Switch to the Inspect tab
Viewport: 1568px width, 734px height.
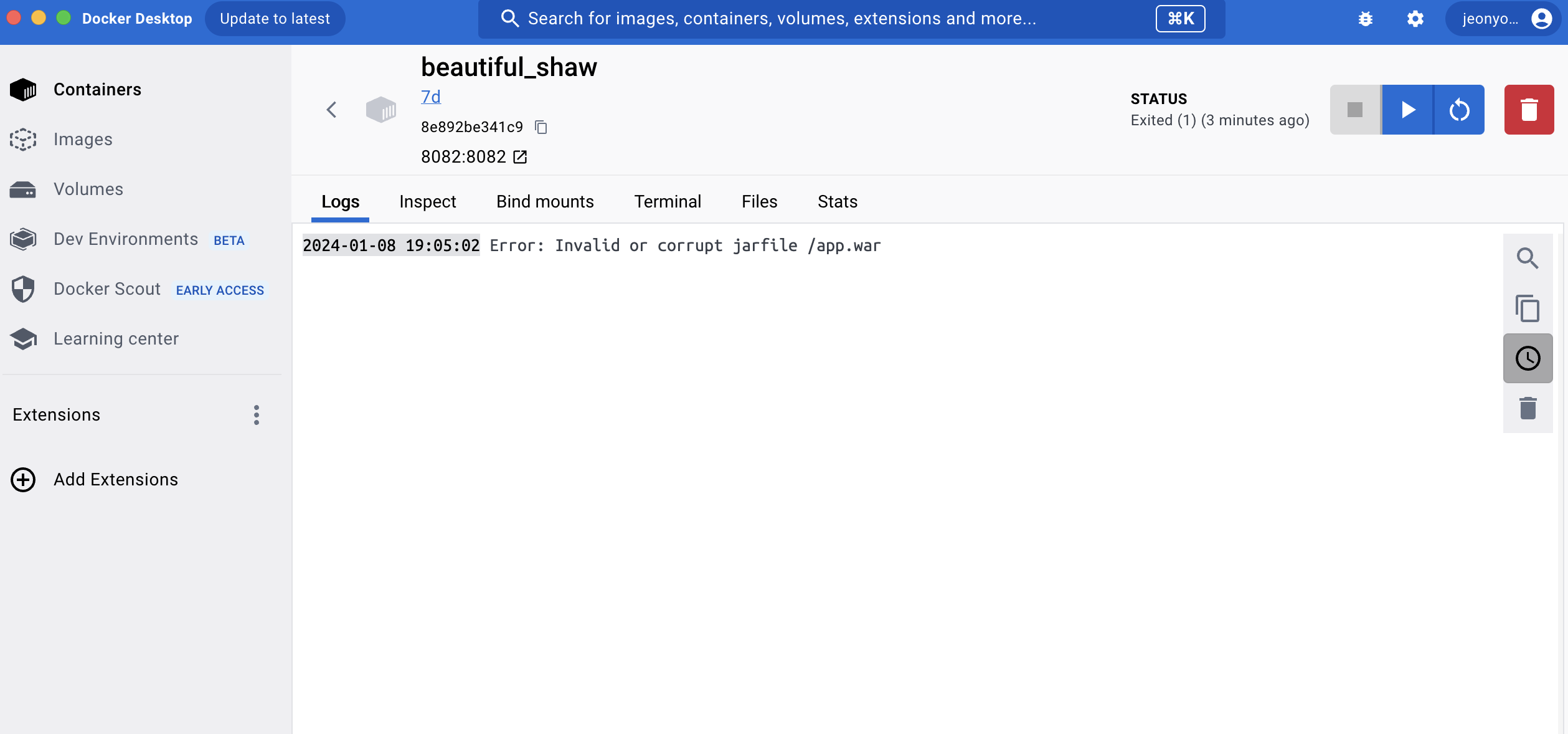click(x=427, y=202)
